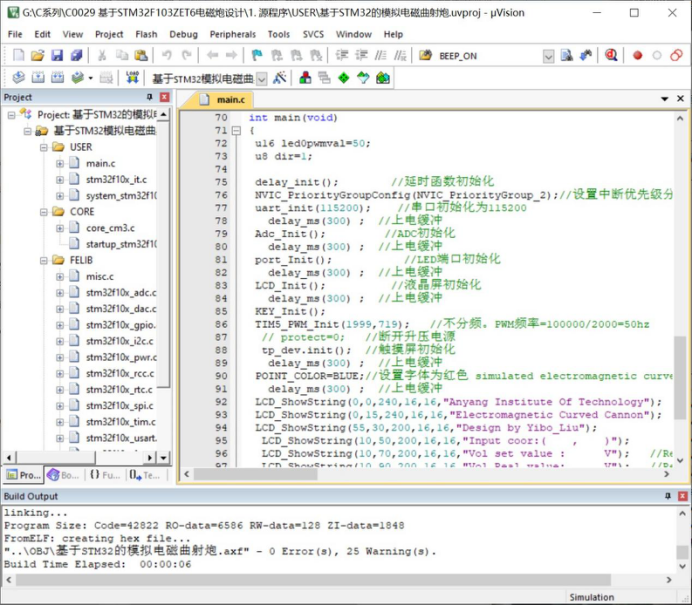Insert breakpoint with the red circle icon

(x=637, y=55)
